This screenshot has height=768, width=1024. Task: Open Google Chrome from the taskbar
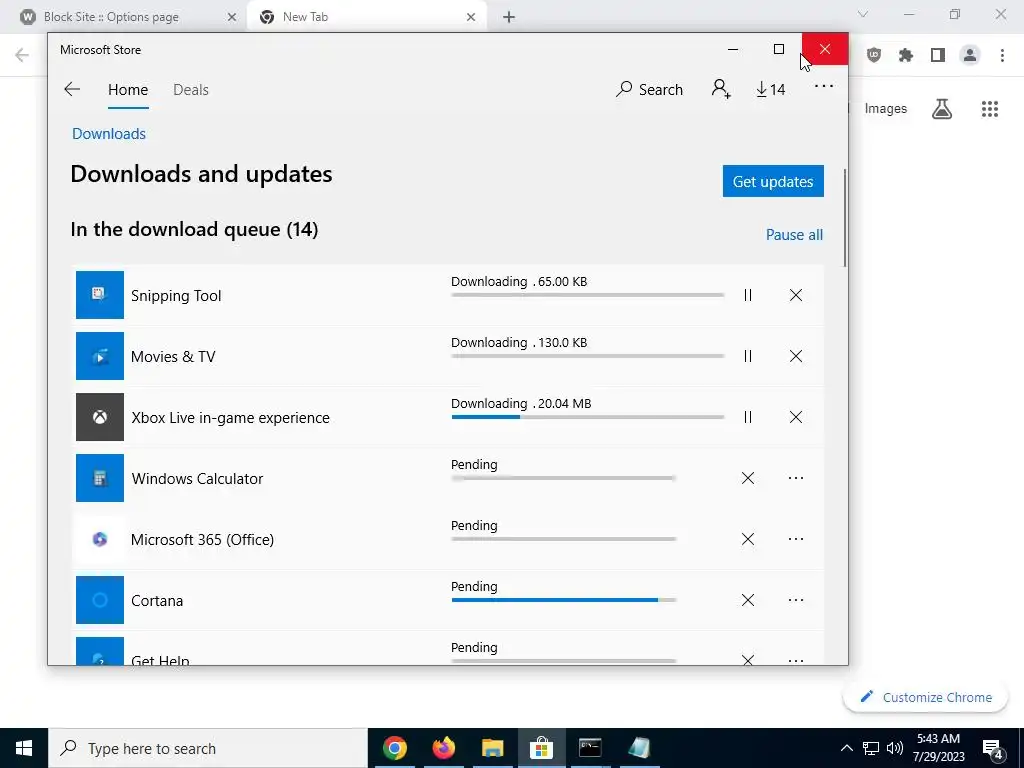394,748
